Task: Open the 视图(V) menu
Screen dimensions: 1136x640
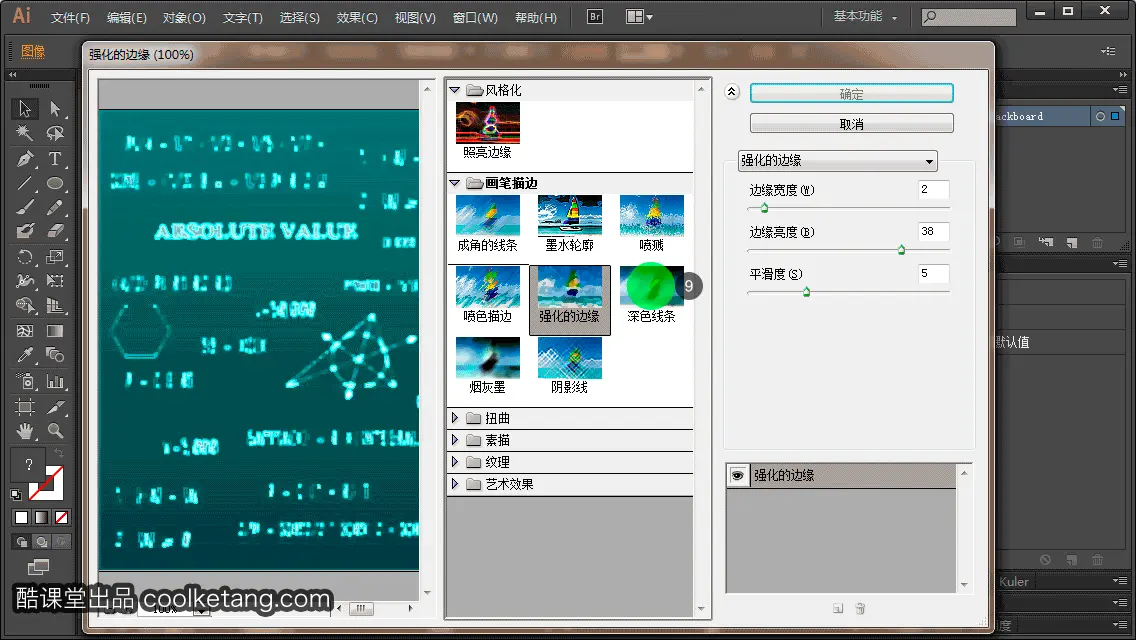Action: [x=415, y=17]
